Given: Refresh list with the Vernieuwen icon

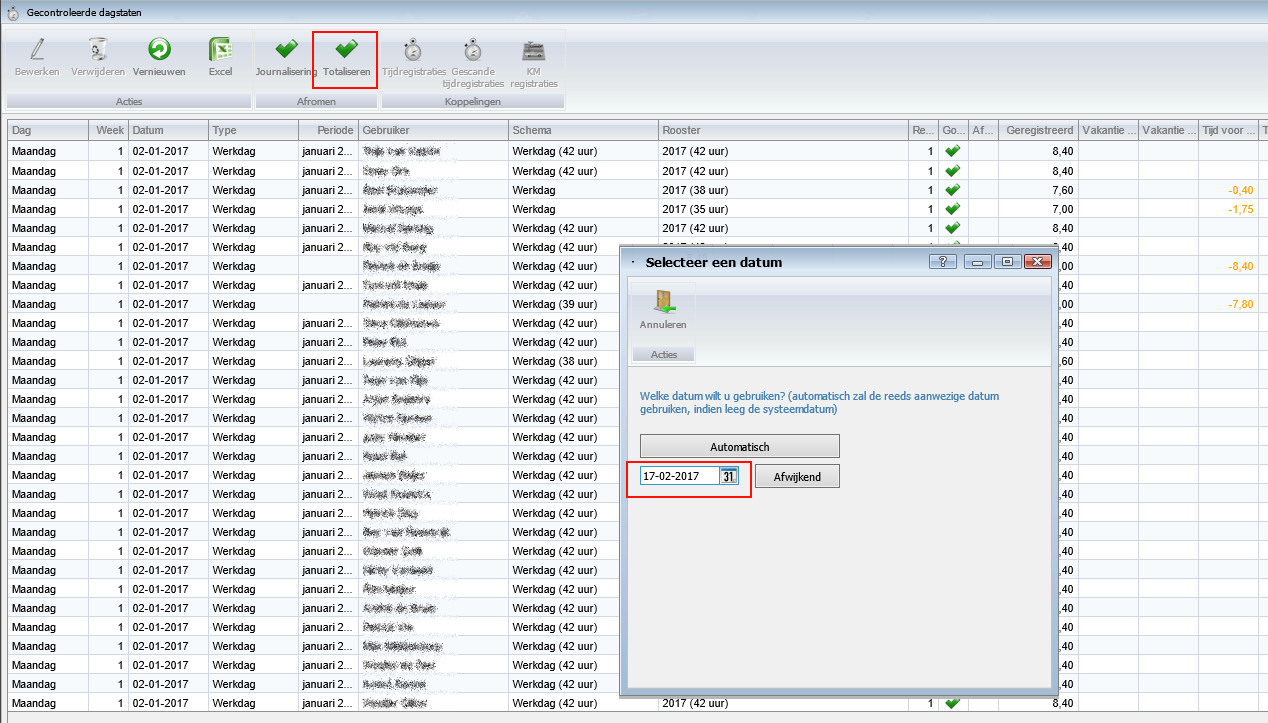Looking at the screenshot, I should point(159,50).
